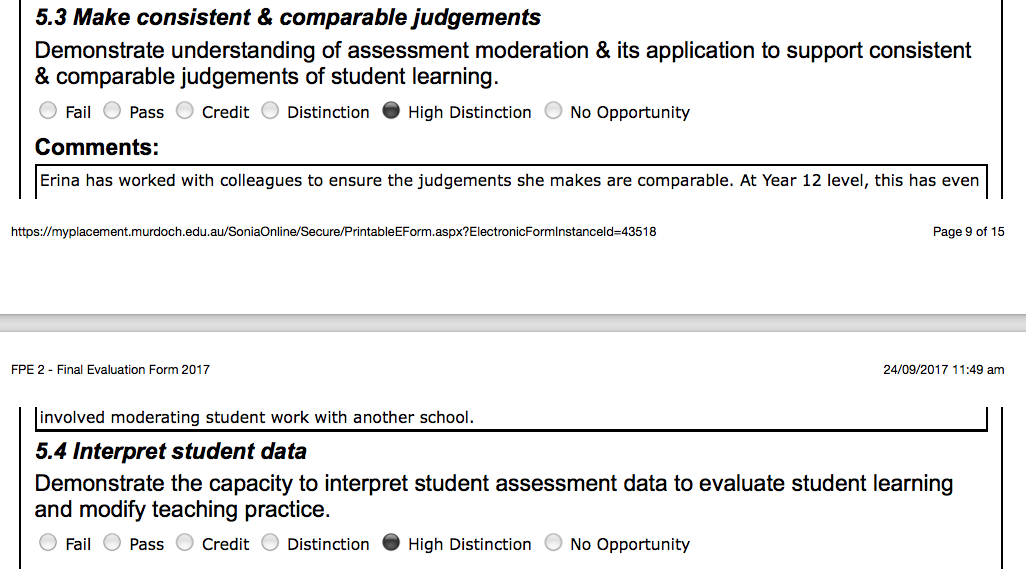Mark Distinction for 5.3 Make consistent judgements

click(270, 111)
